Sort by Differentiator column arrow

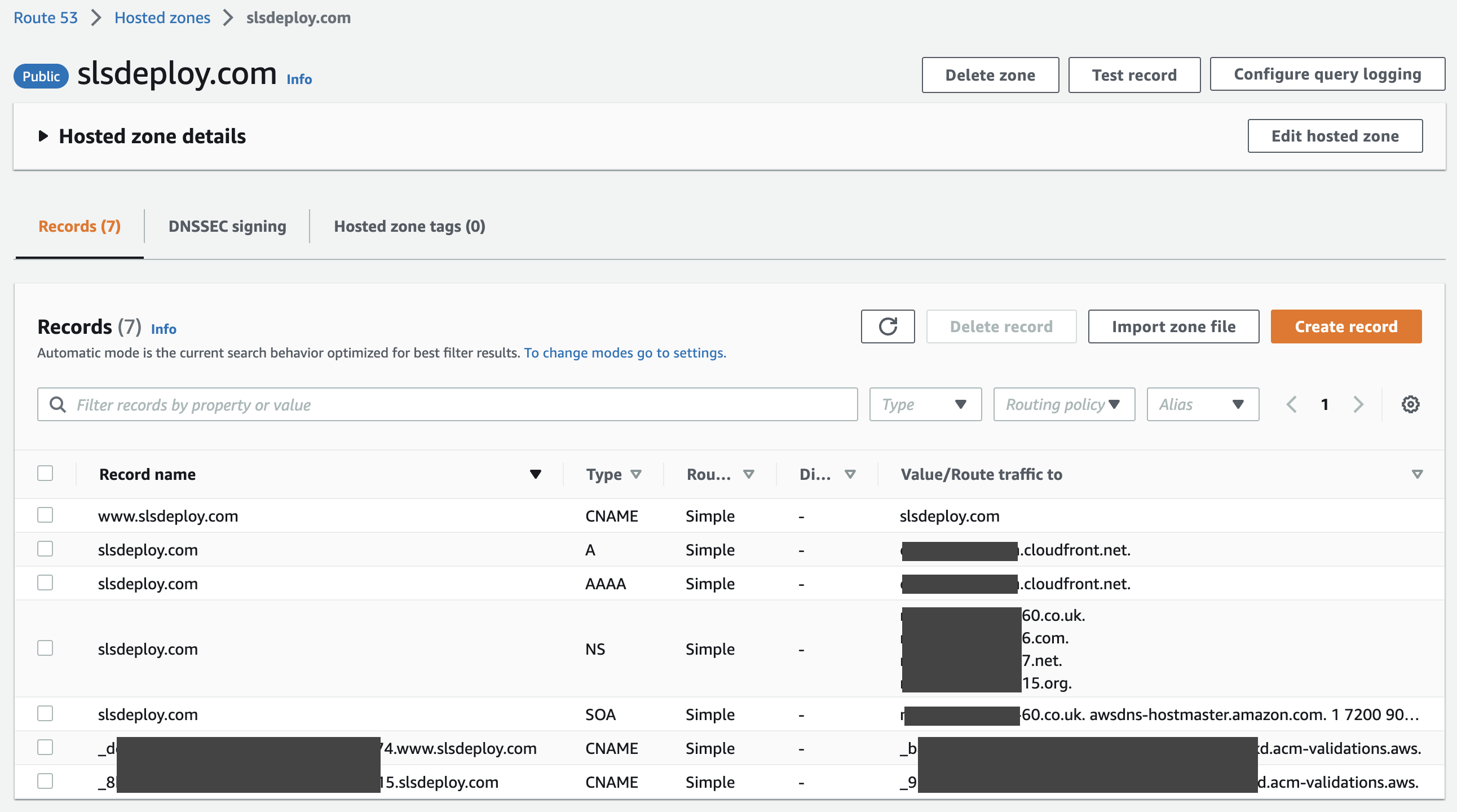850,474
